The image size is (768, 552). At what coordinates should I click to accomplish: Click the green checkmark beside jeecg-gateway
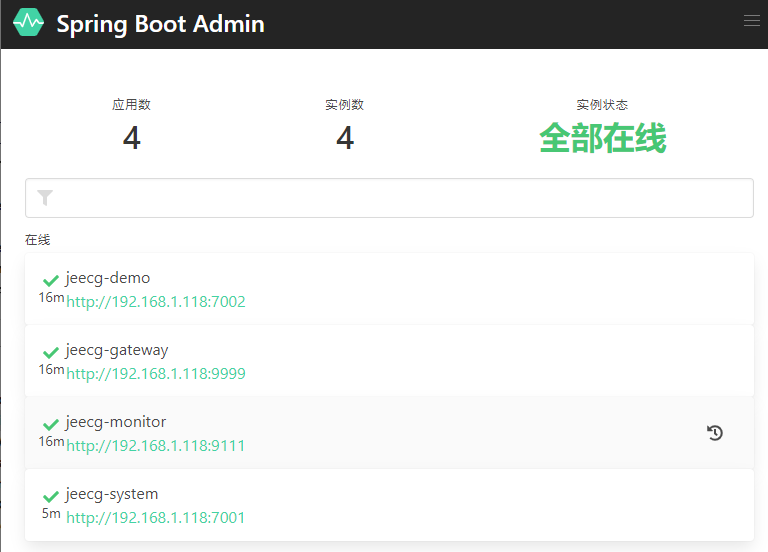pos(51,353)
